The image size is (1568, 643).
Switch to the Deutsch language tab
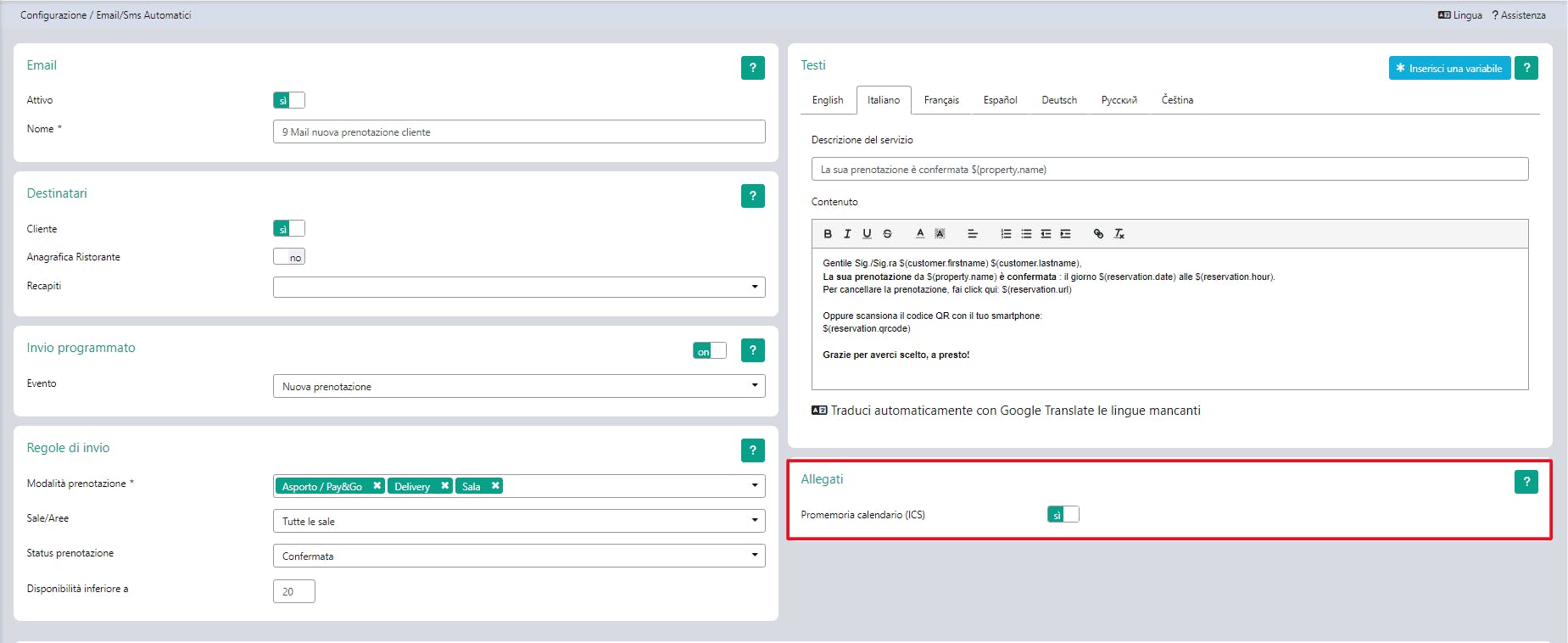(x=1059, y=100)
